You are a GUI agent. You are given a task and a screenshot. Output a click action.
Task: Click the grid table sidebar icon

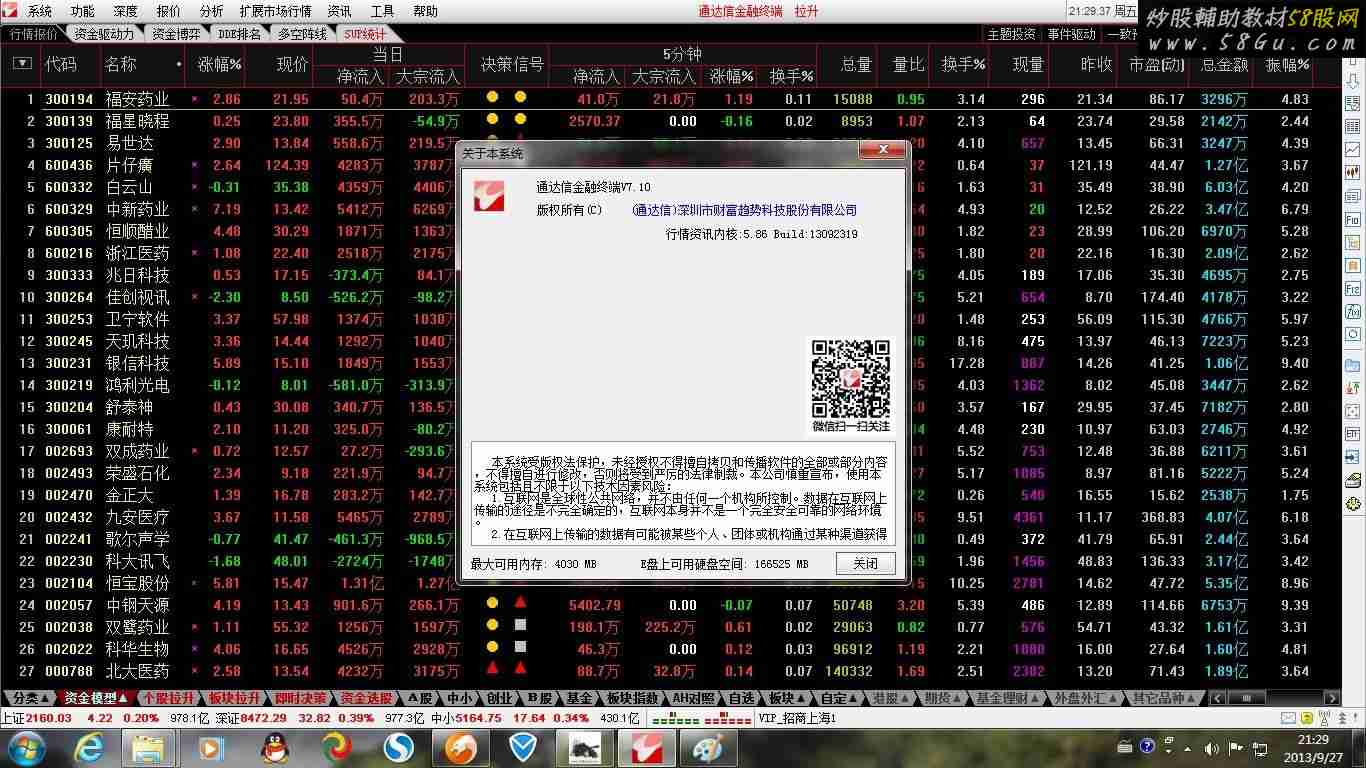(x=1352, y=126)
